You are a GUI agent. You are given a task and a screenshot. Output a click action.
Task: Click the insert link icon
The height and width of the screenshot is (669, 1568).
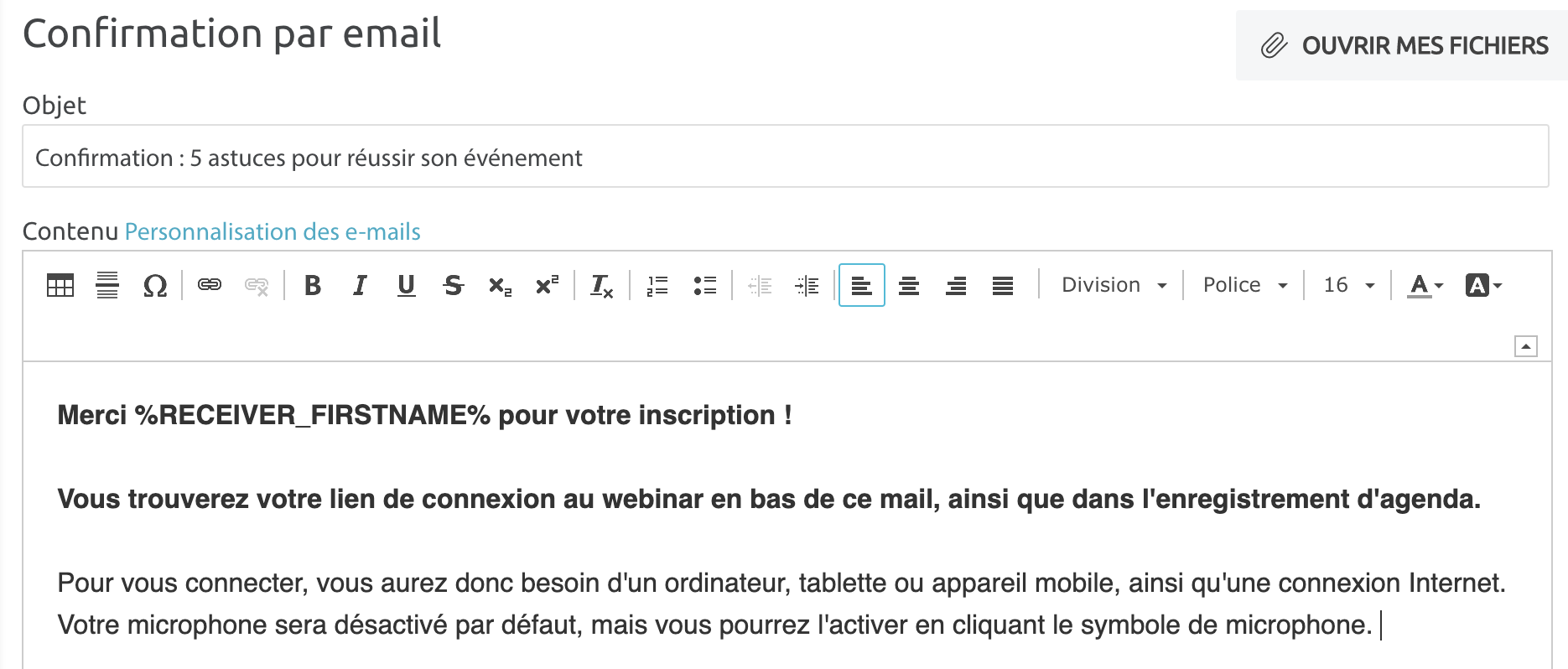[x=209, y=286]
